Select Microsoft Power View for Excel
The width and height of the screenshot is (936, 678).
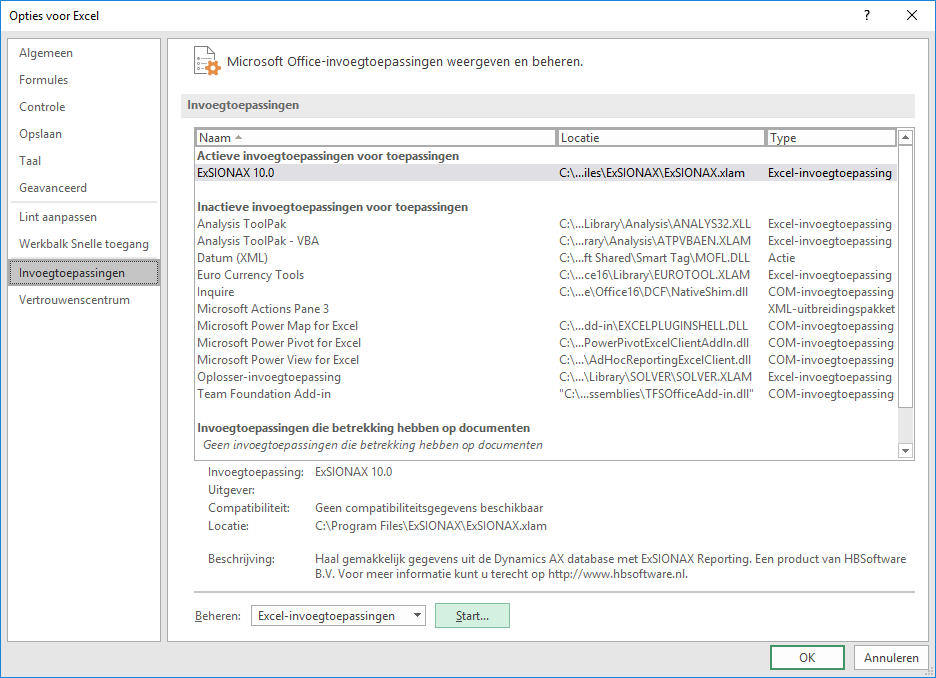(x=546, y=360)
